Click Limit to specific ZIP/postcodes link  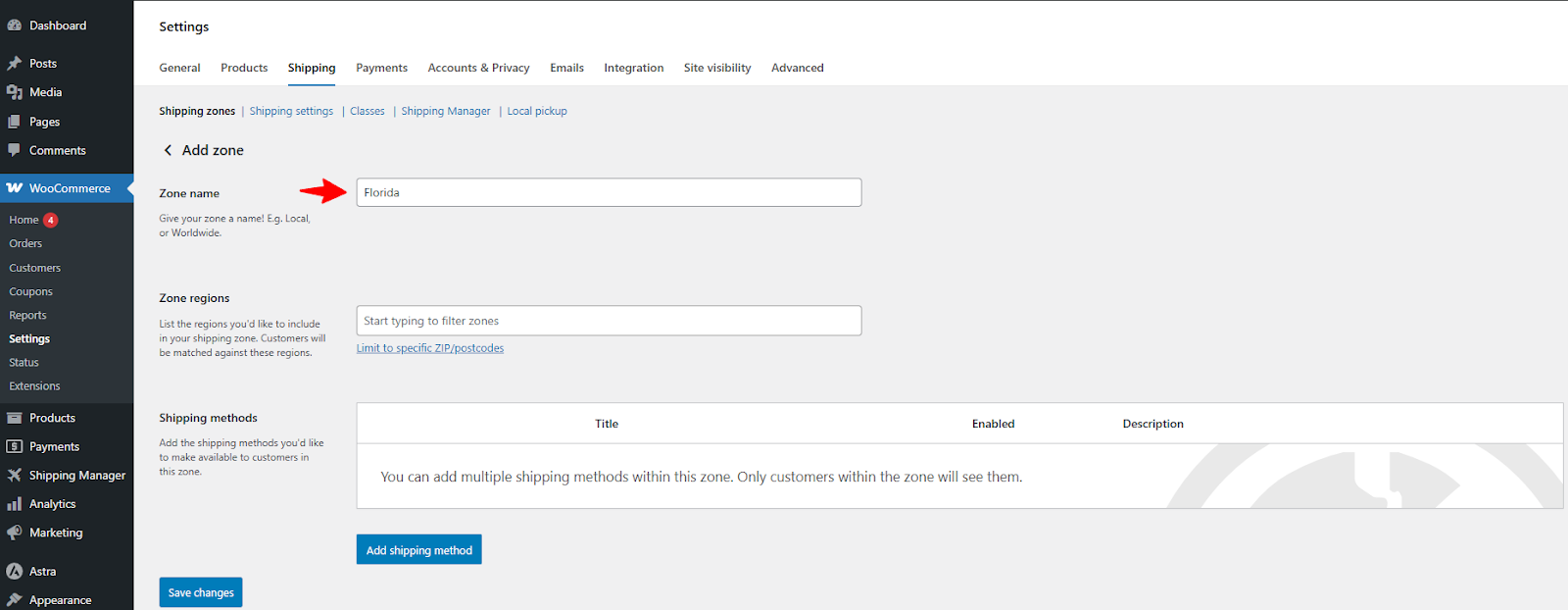click(x=430, y=348)
